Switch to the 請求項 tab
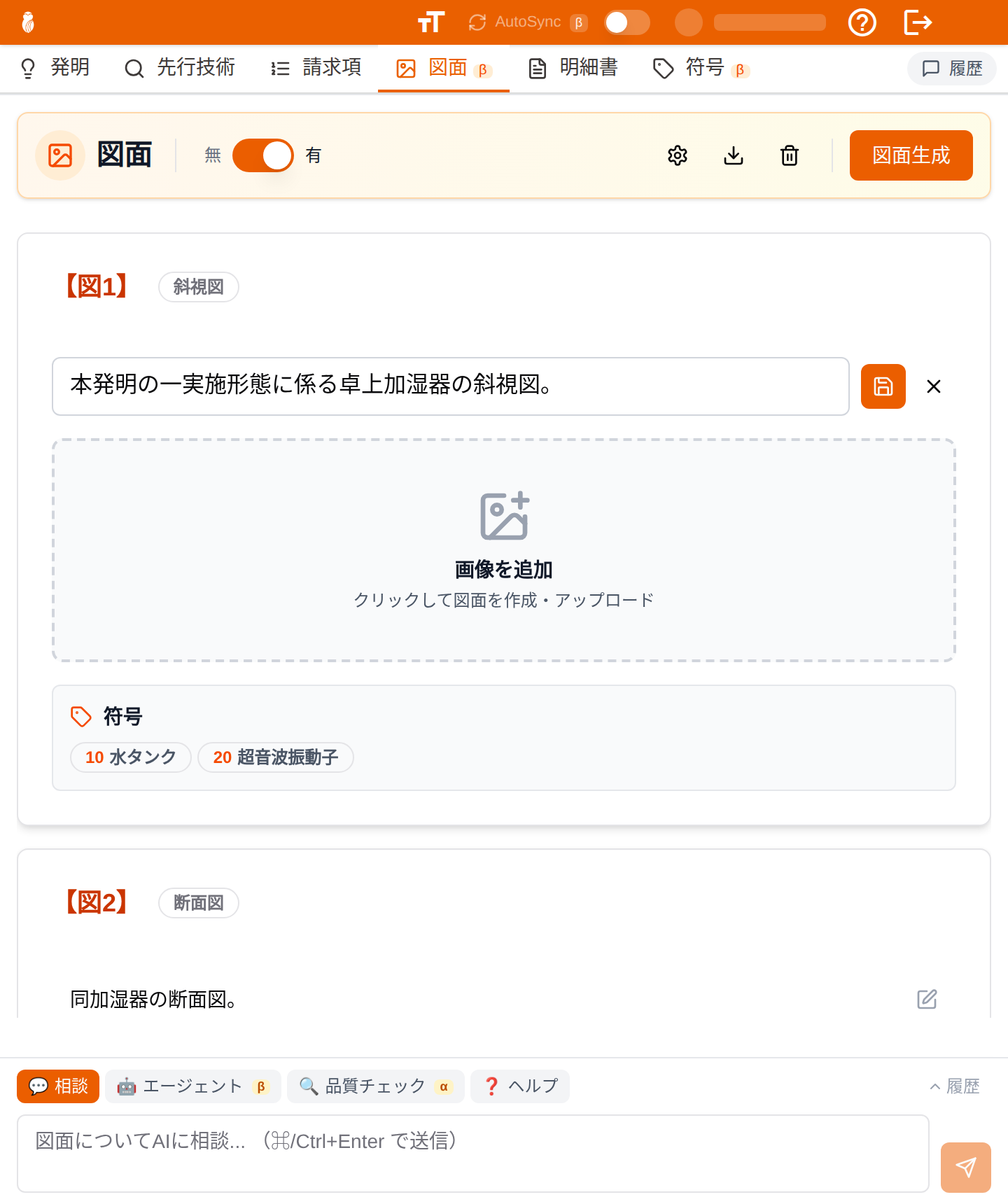This screenshot has width=1008, height=1204. (x=316, y=68)
